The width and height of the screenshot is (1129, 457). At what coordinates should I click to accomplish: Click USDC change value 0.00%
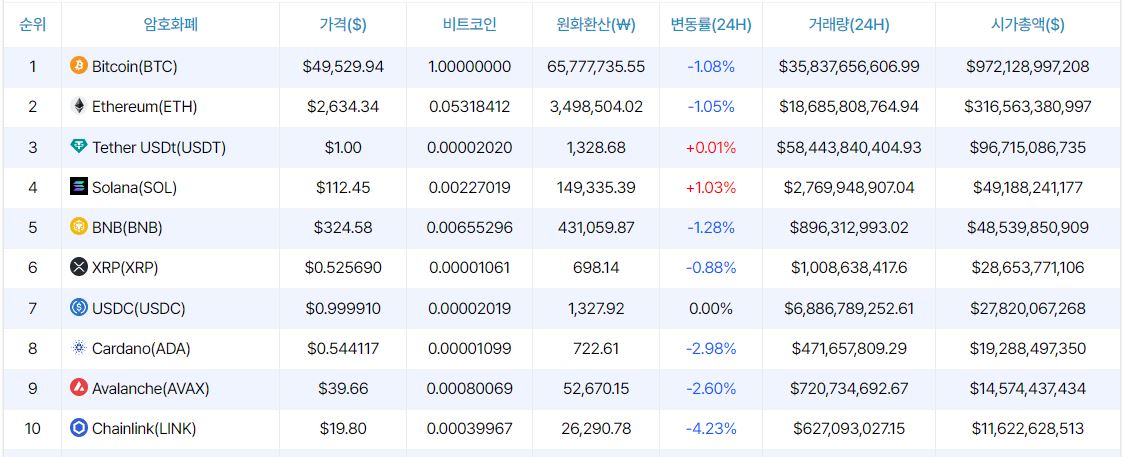[x=711, y=309]
